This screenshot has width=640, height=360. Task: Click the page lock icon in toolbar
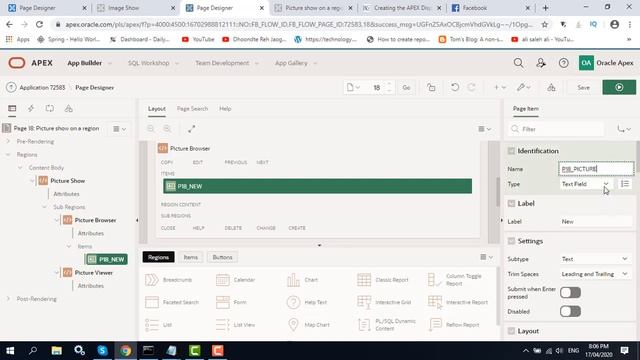pyautogui.click(x=431, y=87)
